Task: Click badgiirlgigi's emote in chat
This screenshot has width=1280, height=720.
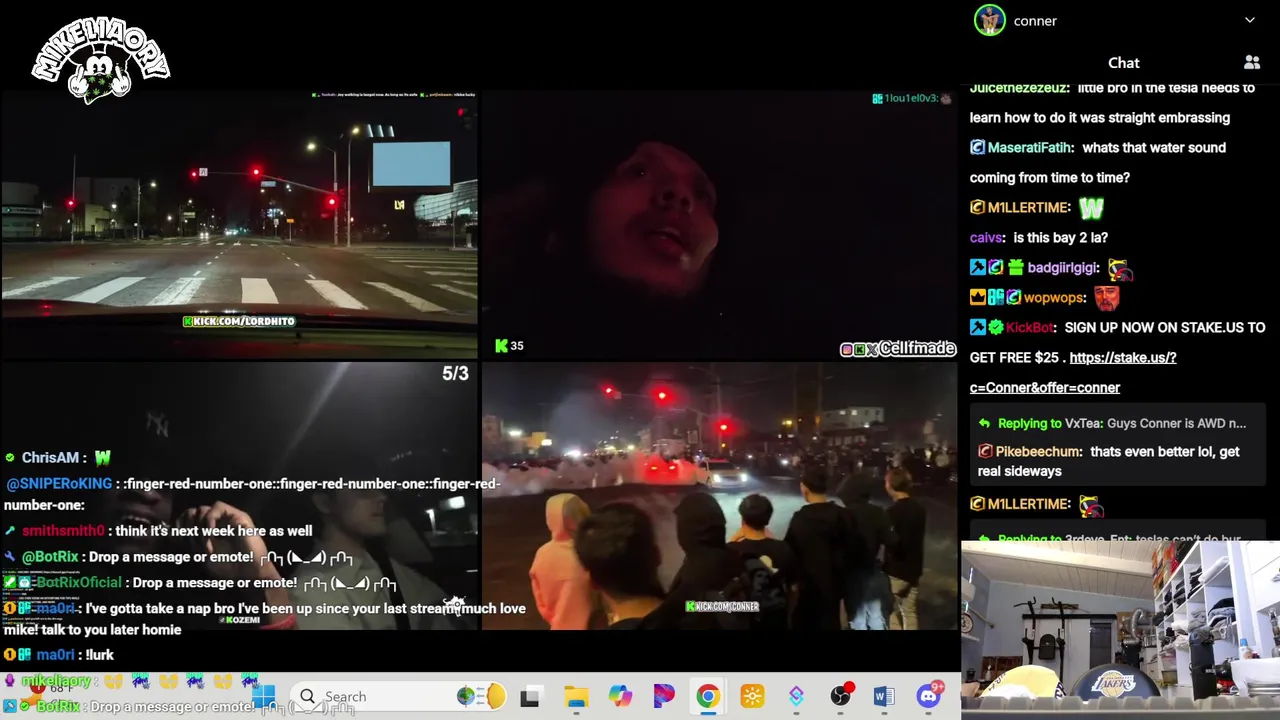Action: click(x=1119, y=269)
